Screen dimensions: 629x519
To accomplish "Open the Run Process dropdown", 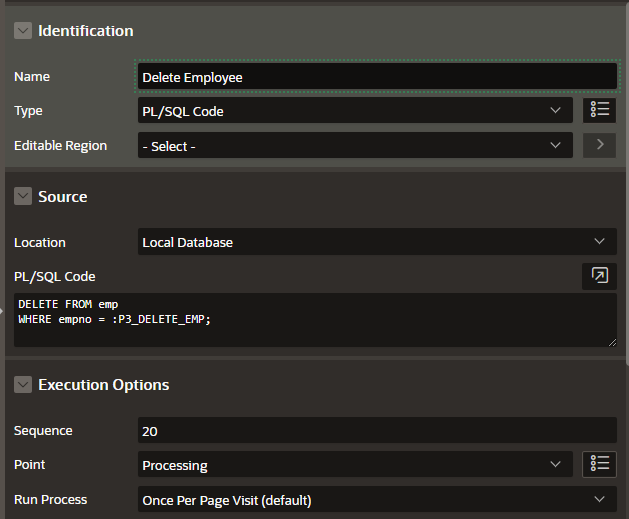I will 377,499.
